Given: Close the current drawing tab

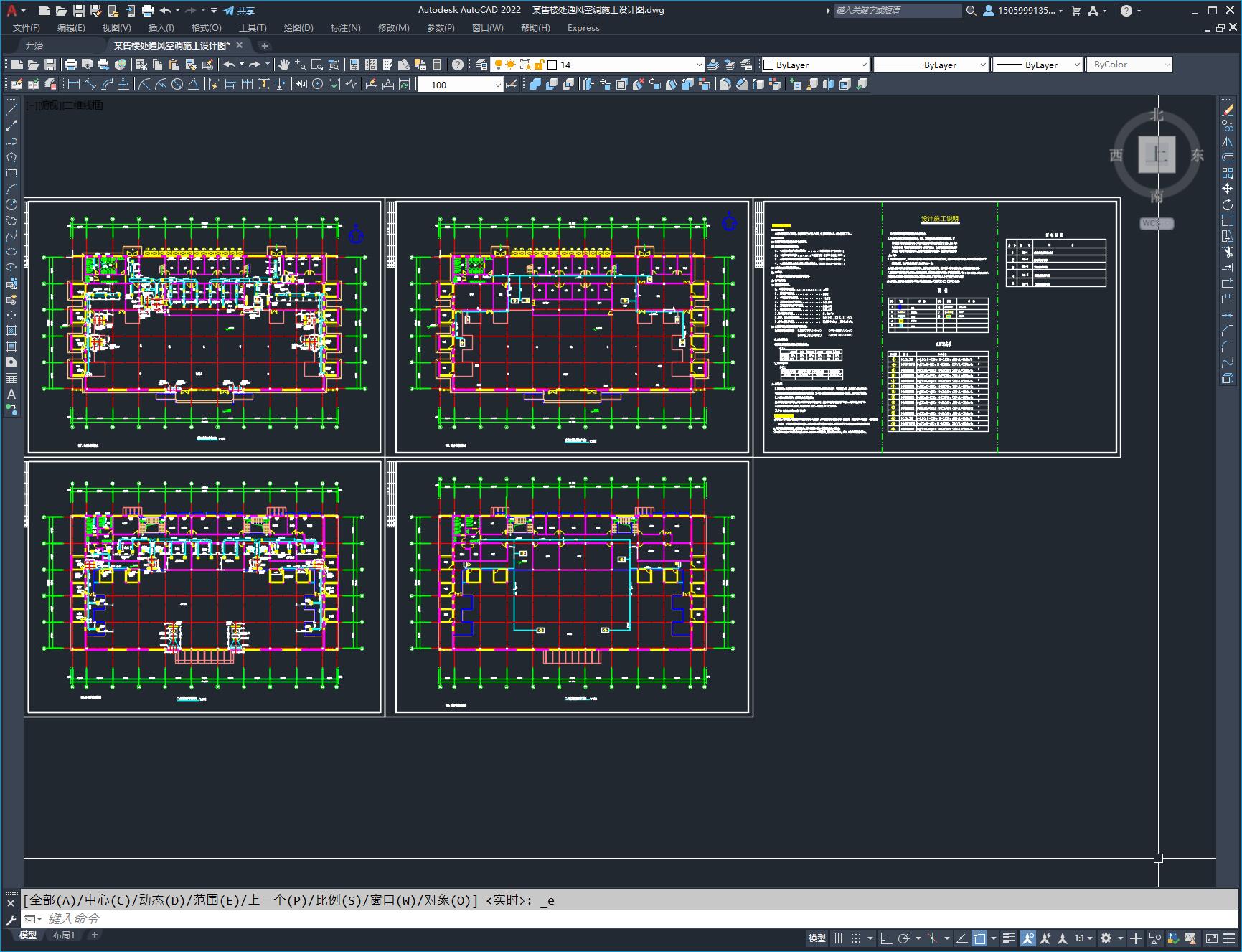Looking at the screenshot, I should (240, 45).
